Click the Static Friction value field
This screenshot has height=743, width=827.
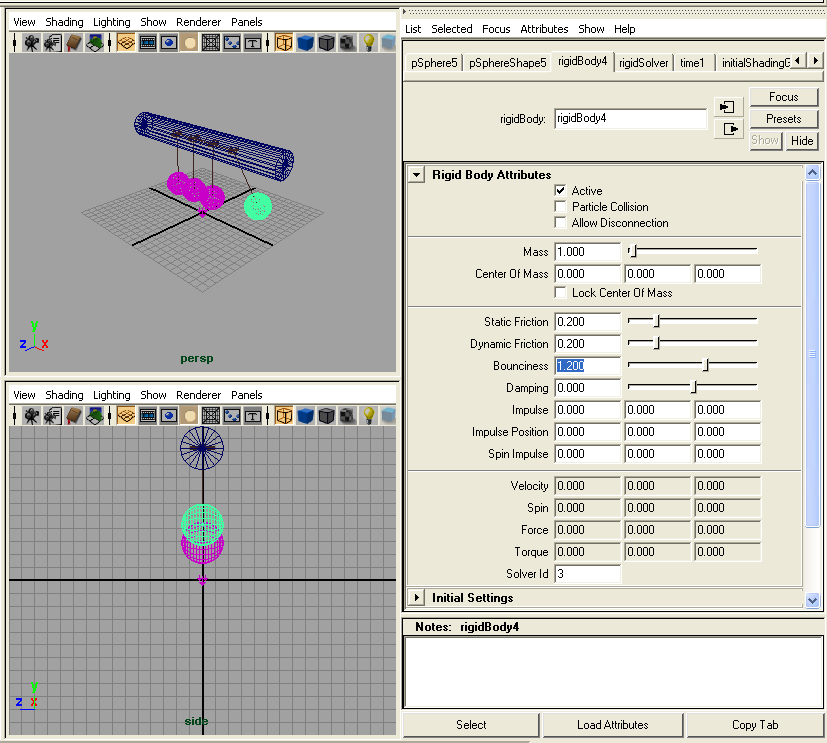[x=587, y=322]
